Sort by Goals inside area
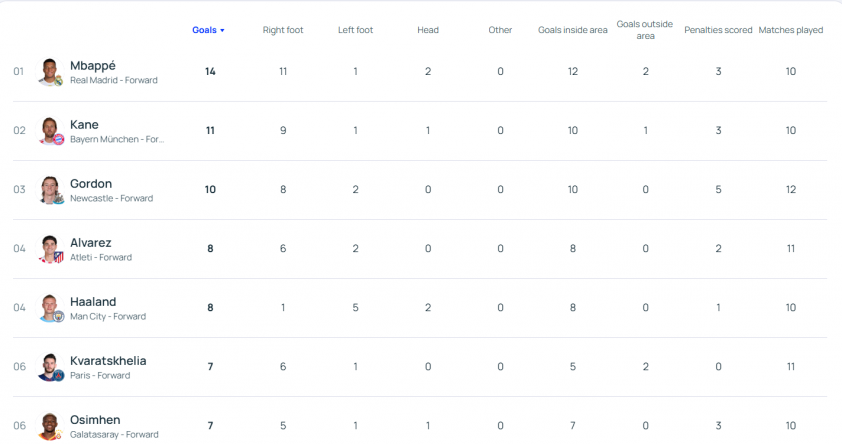The width and height of the screenshot is (842, 444). tap(572, 30)
